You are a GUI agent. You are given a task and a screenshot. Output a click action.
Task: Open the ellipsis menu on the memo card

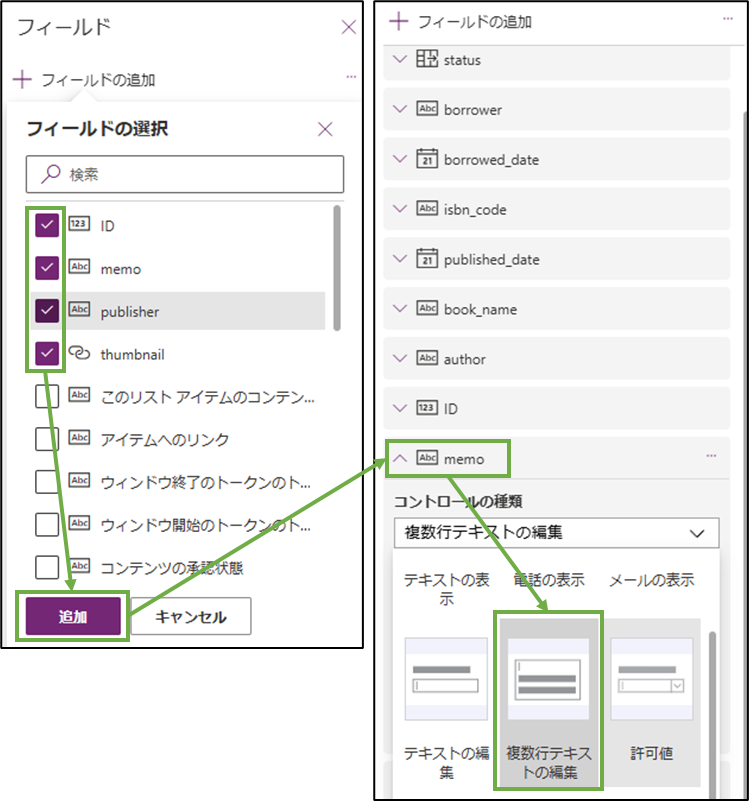(x=711, y=455)
